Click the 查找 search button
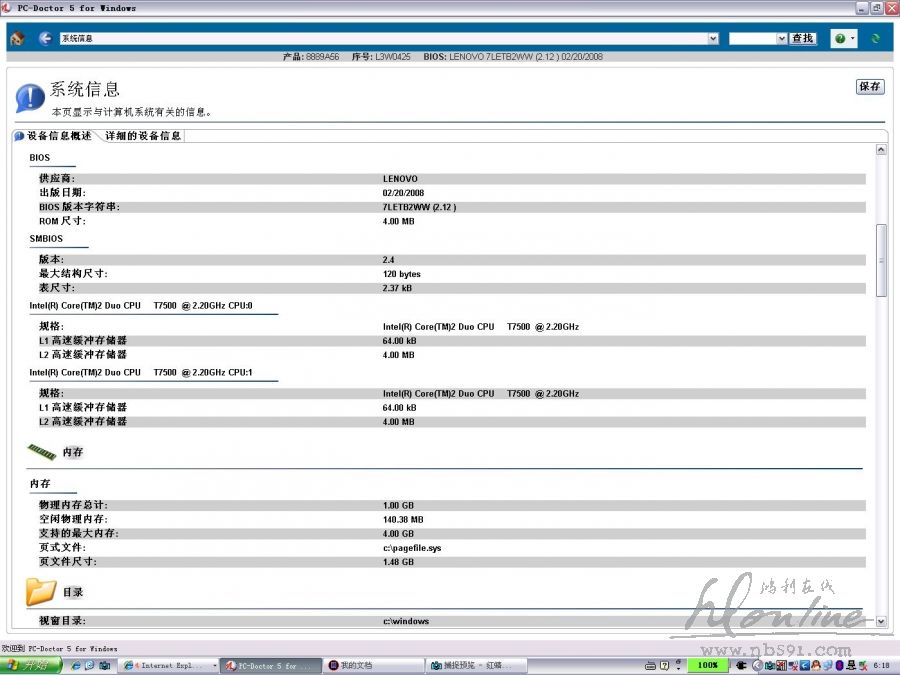The image size is (900, 675). point(802,38)
